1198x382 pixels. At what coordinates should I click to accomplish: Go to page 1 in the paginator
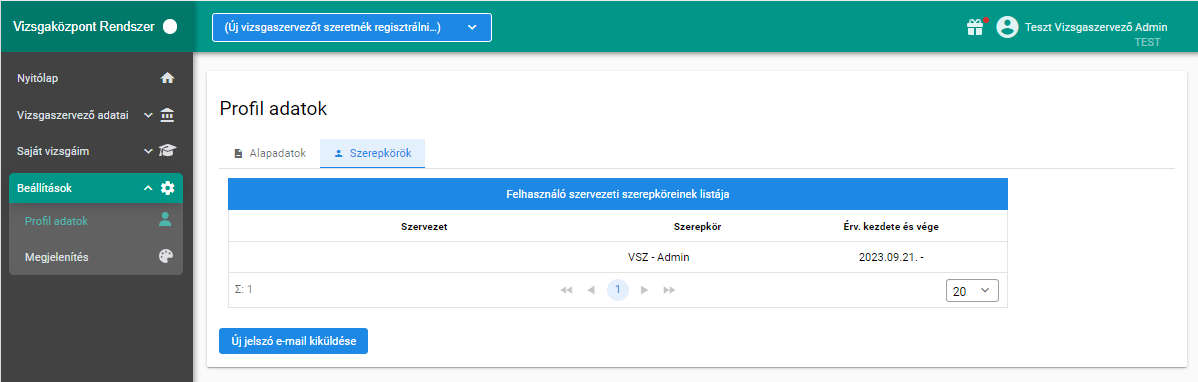point(617,290)
